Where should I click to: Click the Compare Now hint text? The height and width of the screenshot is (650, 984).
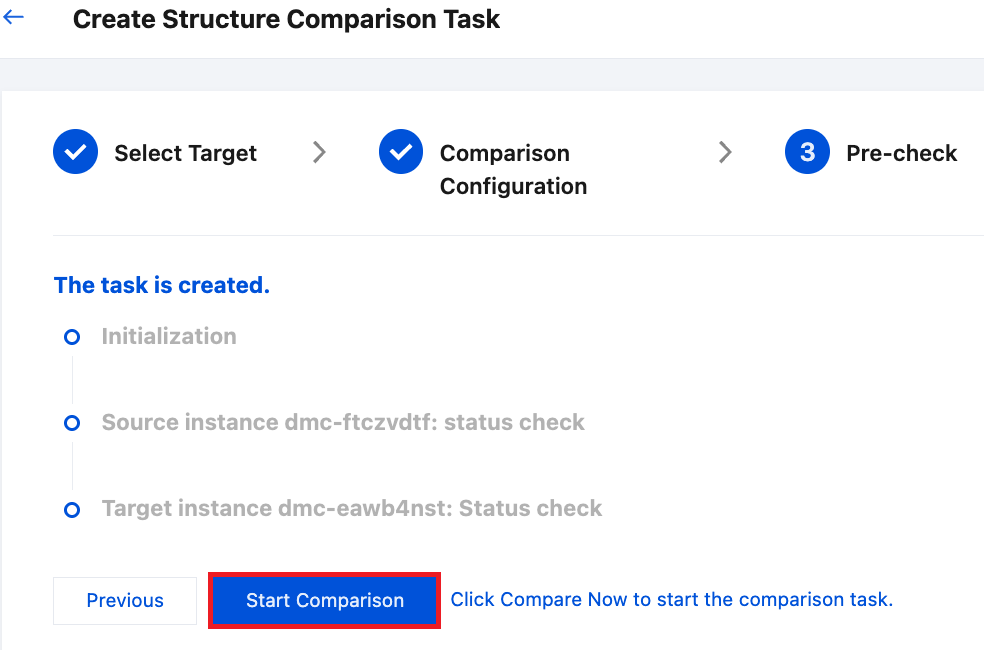(x=671, y=600)
